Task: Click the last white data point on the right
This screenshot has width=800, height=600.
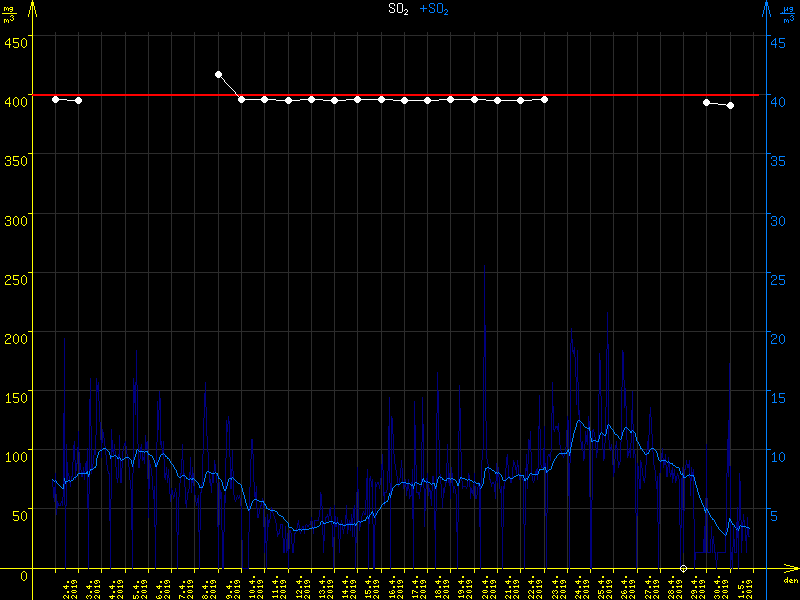Action: tap(730, 105)
